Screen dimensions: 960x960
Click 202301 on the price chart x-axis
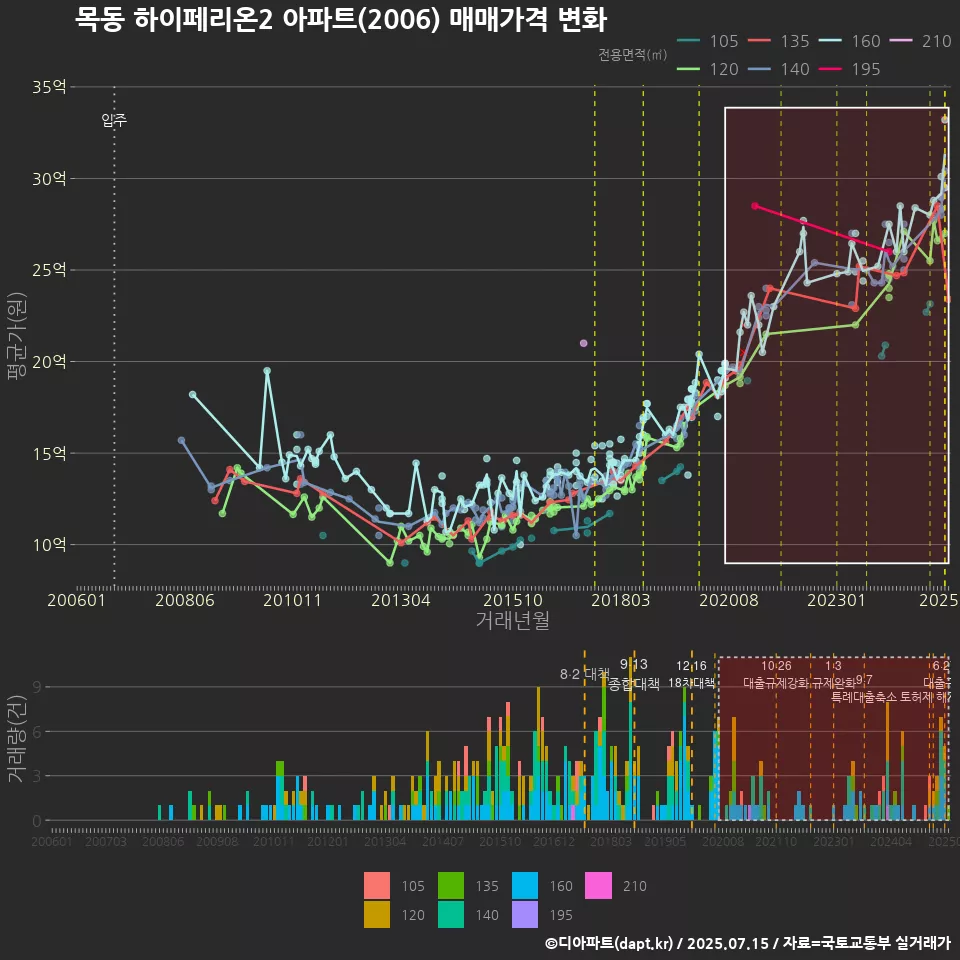pos(836,600)
